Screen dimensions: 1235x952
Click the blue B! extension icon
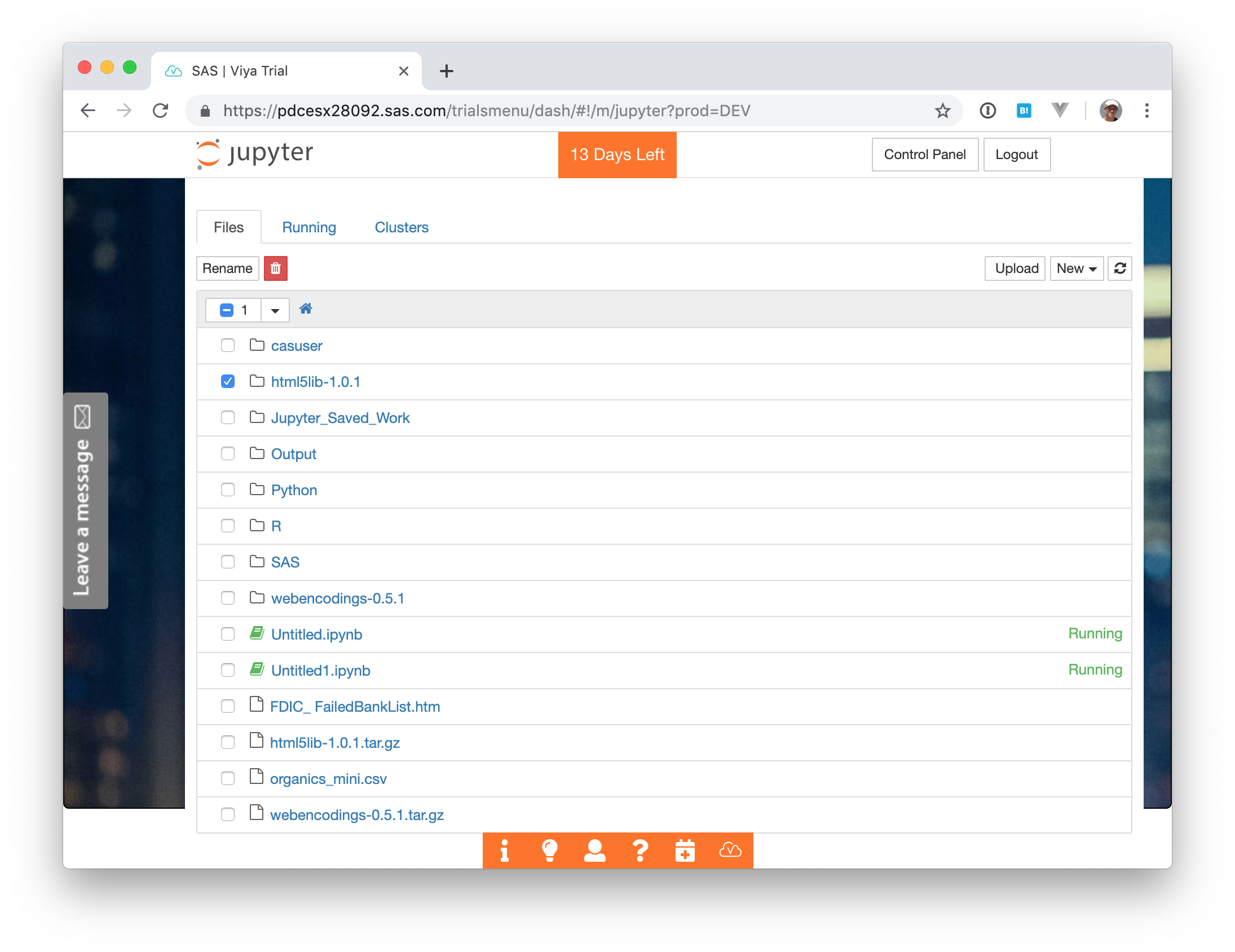(1024, 111)
